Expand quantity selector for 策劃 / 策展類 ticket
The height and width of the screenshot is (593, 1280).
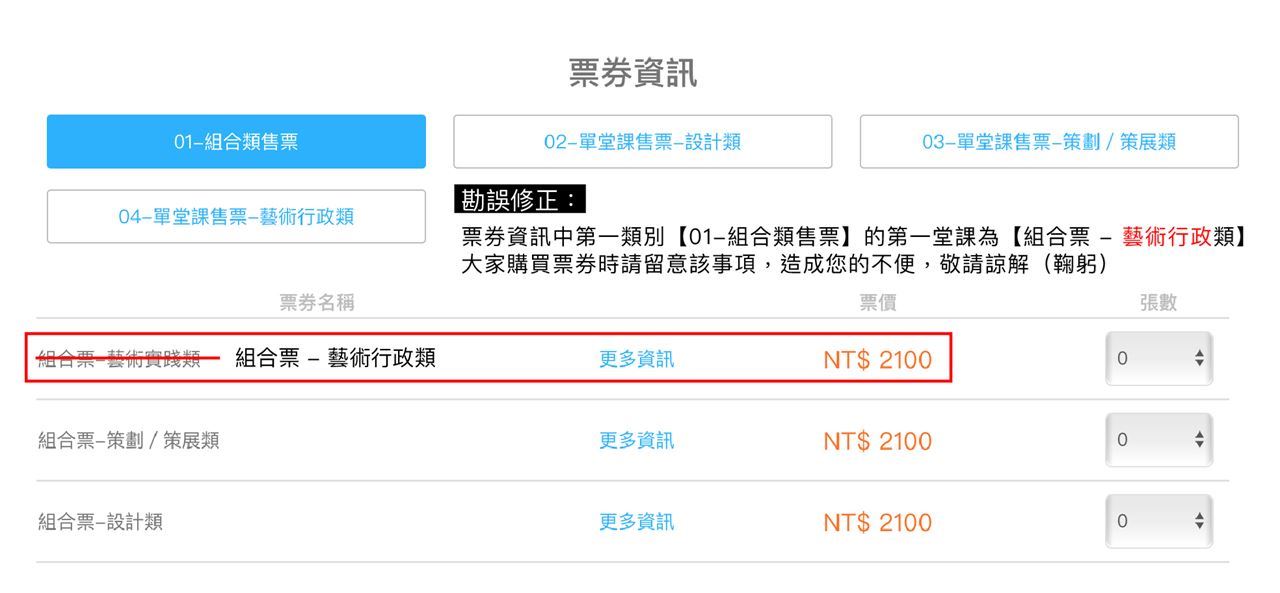[x=1159, y=441]
